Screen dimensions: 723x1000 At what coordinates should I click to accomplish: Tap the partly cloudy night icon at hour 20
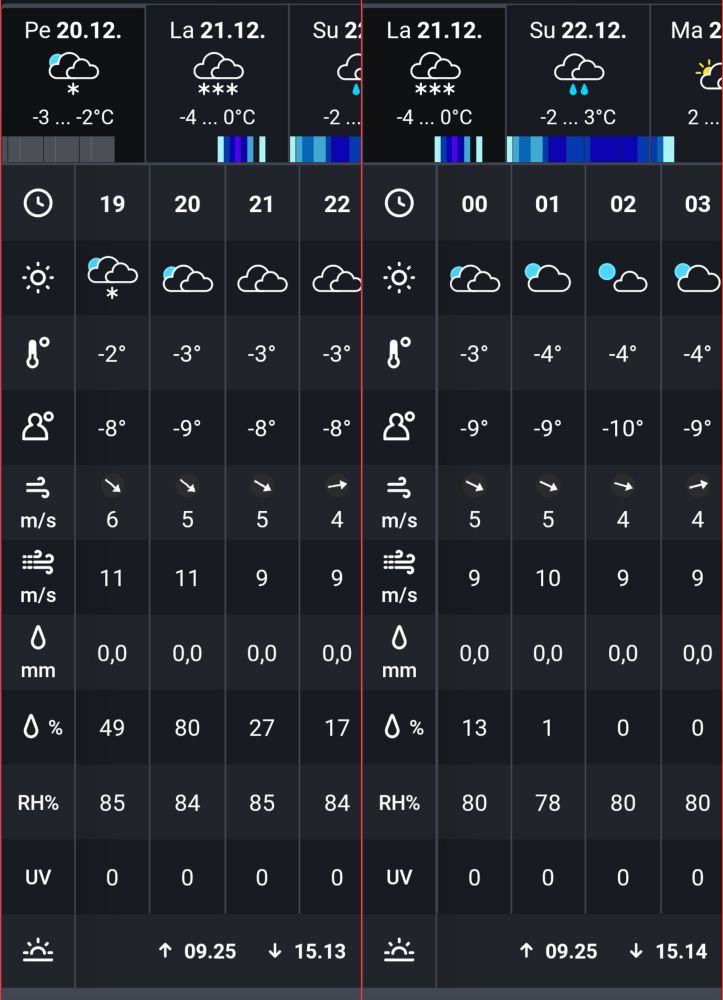[187, 279]
